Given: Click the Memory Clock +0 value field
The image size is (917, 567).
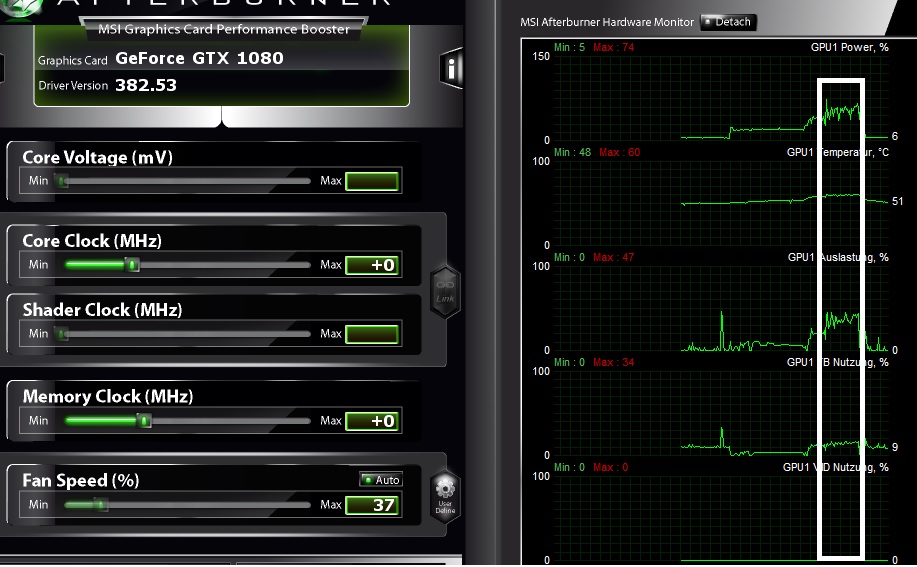Looking at the screenshot, I should [x=372, y=421].
